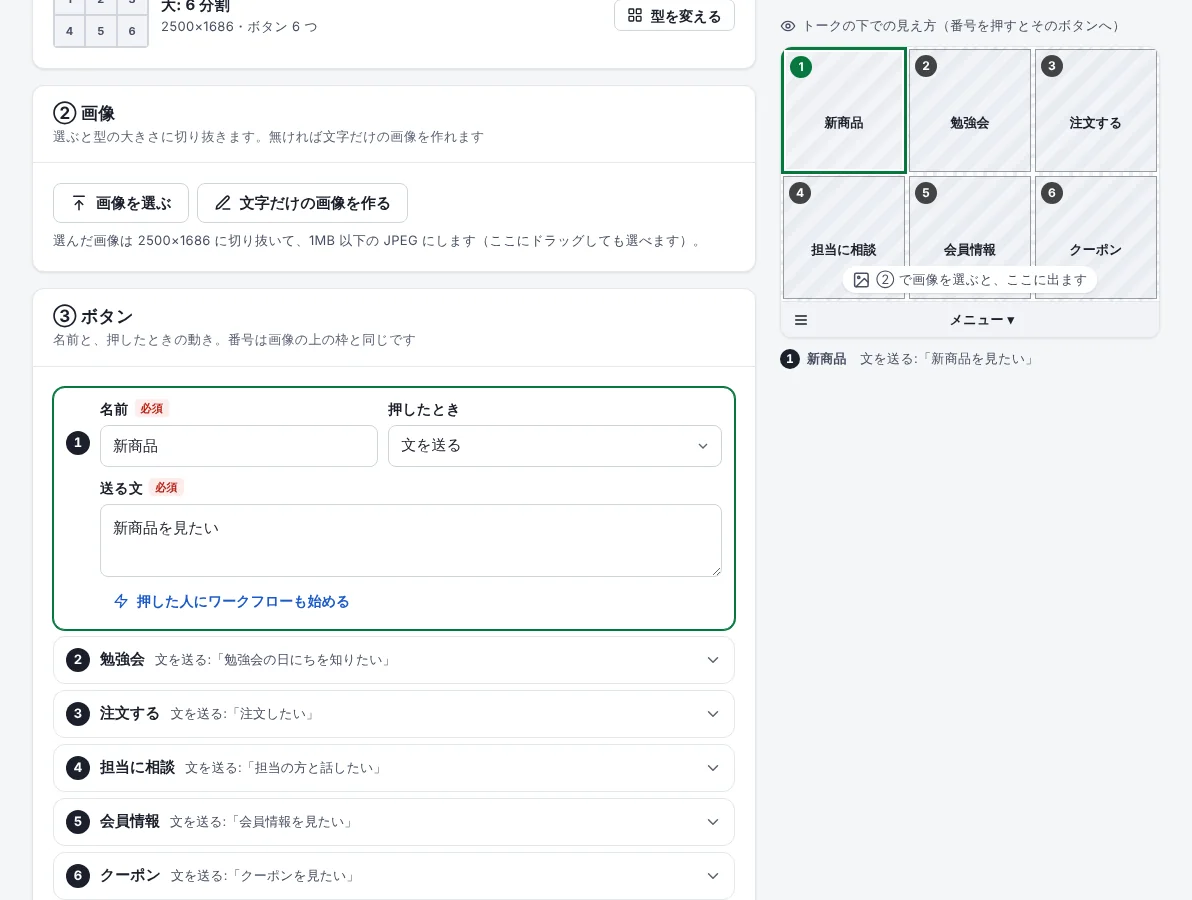The image size is (1192, 900).
Task: Click the text 文を送る:「注文したい」
Action: click(x=243, y=714)
